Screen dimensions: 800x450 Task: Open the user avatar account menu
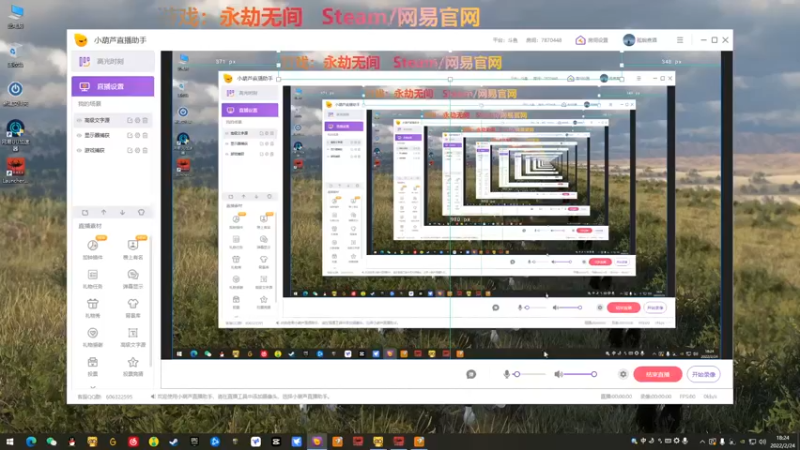click(x=640, y=40)
